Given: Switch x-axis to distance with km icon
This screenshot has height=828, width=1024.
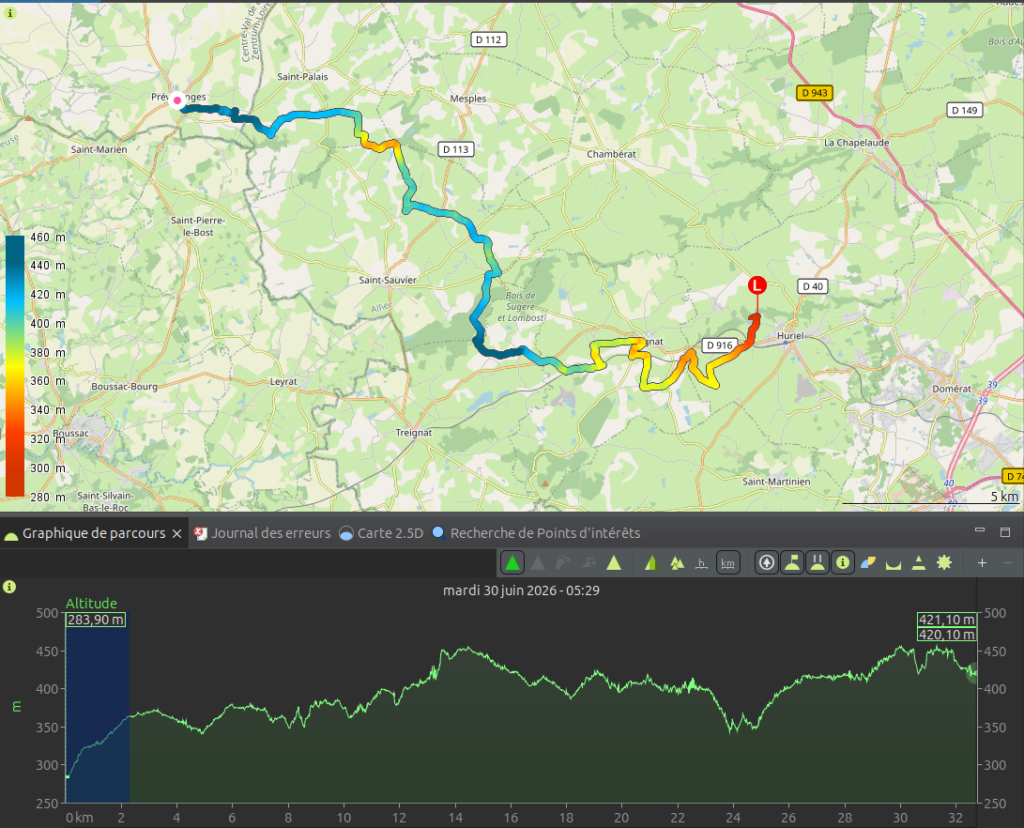Looking at the screenshot, I should [x=728, y=562].
